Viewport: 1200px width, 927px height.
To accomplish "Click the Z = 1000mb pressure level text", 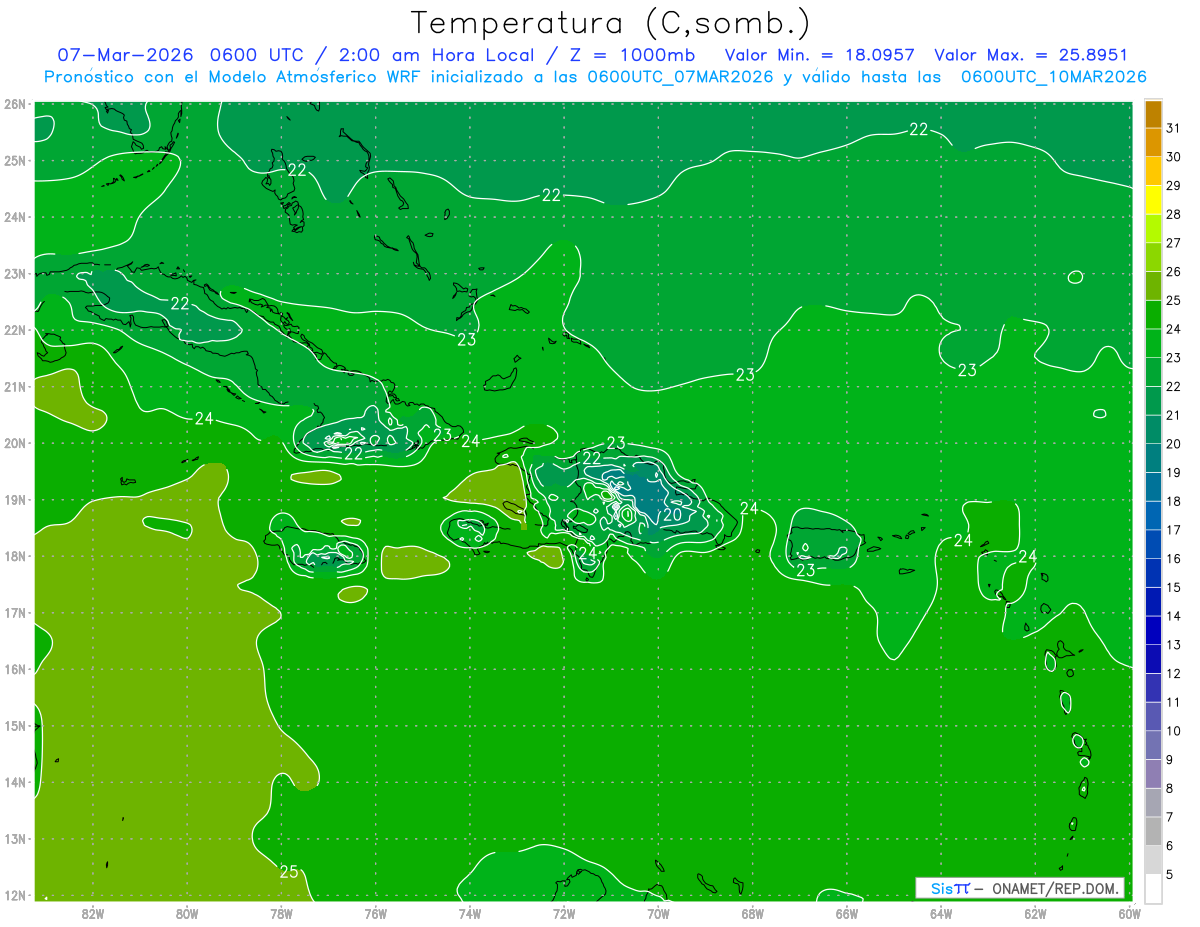I will pos(632,55).
